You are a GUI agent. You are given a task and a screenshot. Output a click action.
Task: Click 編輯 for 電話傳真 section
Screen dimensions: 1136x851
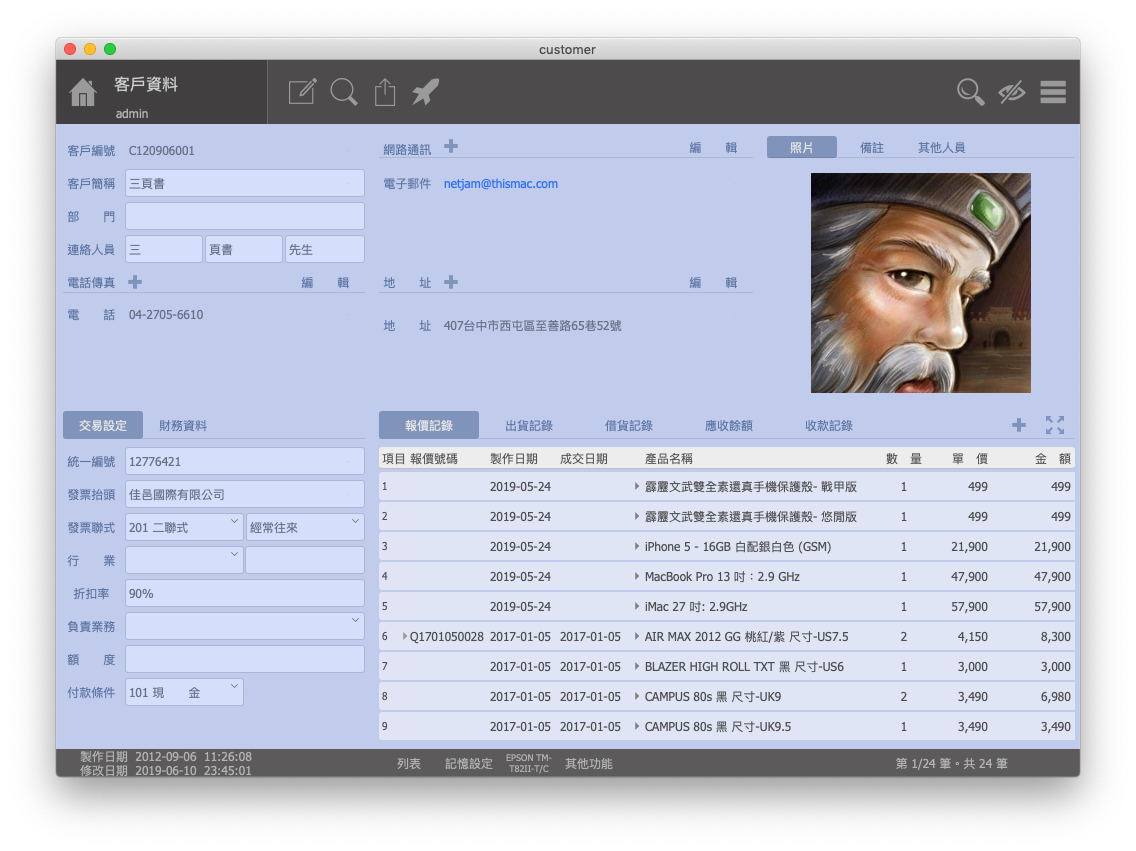325,282
